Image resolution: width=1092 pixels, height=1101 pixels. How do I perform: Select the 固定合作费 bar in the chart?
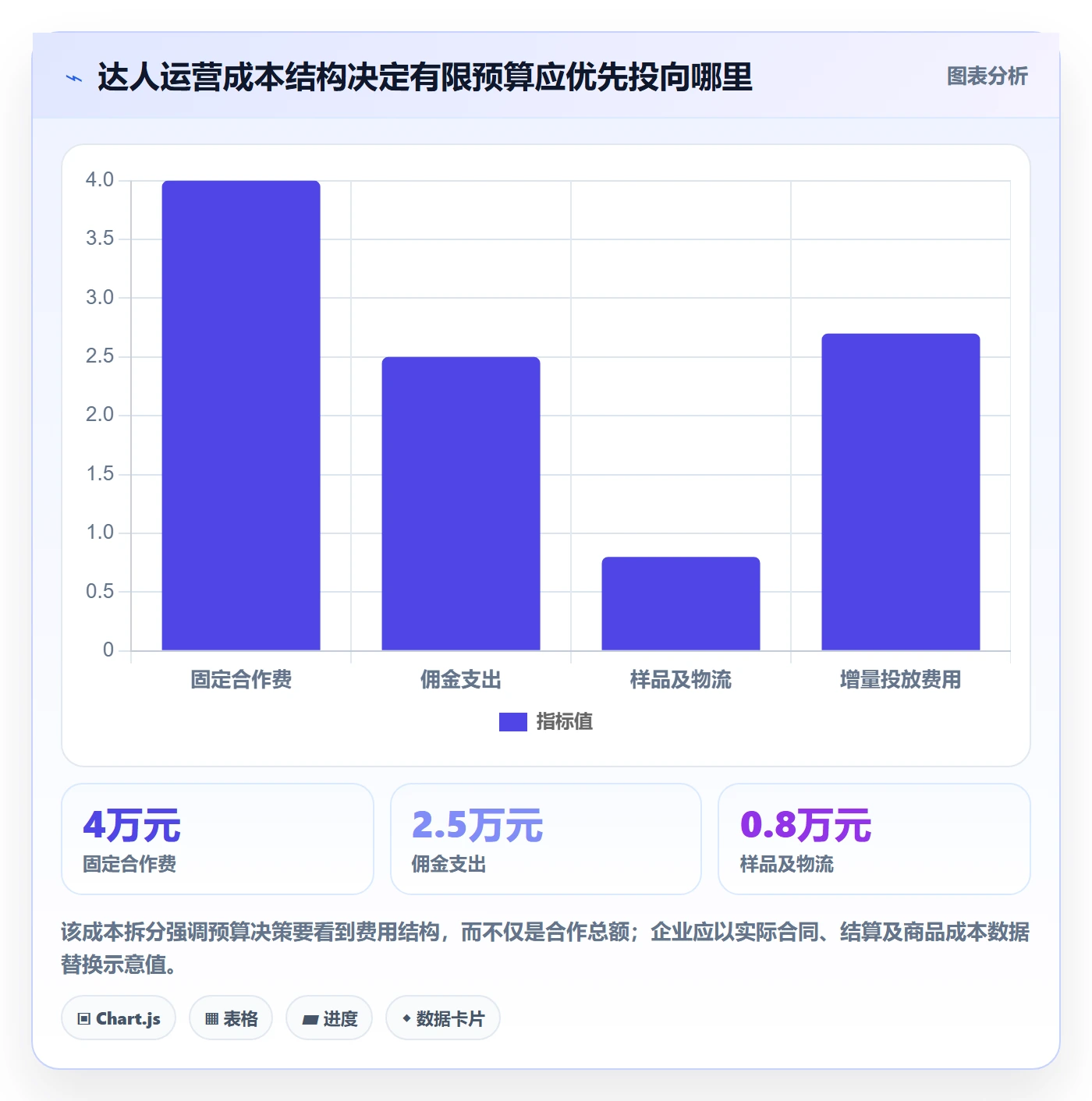point(241,416)
